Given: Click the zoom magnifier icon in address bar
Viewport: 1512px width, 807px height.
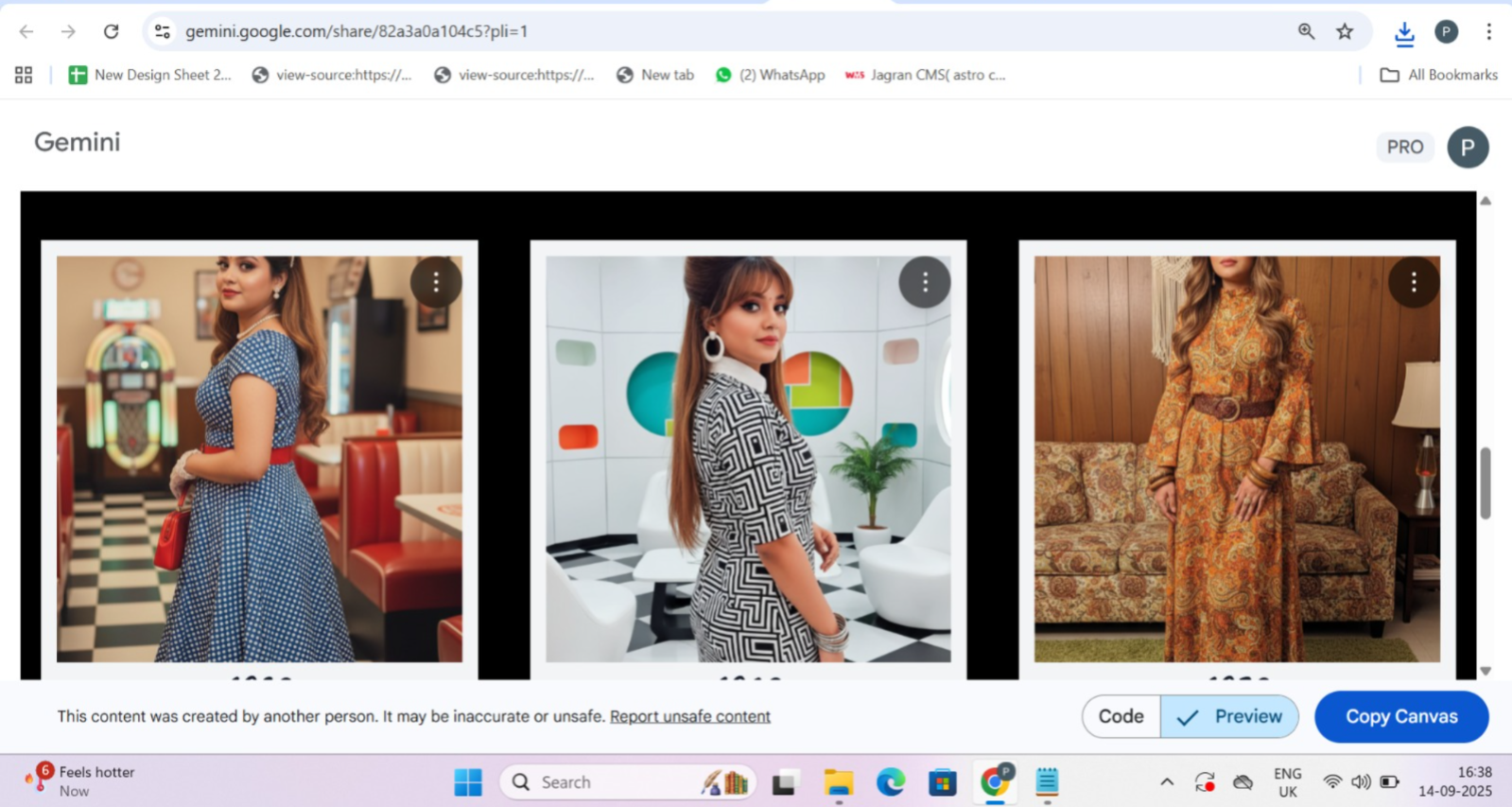Looking at the screenshot, I should [x=1306, y=31].
